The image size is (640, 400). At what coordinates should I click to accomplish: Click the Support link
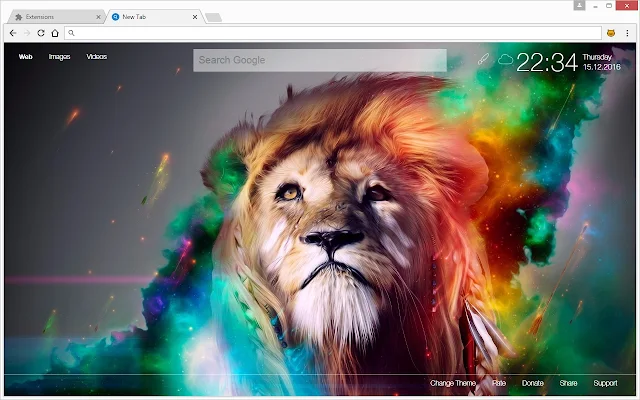[x=605, y=383]
